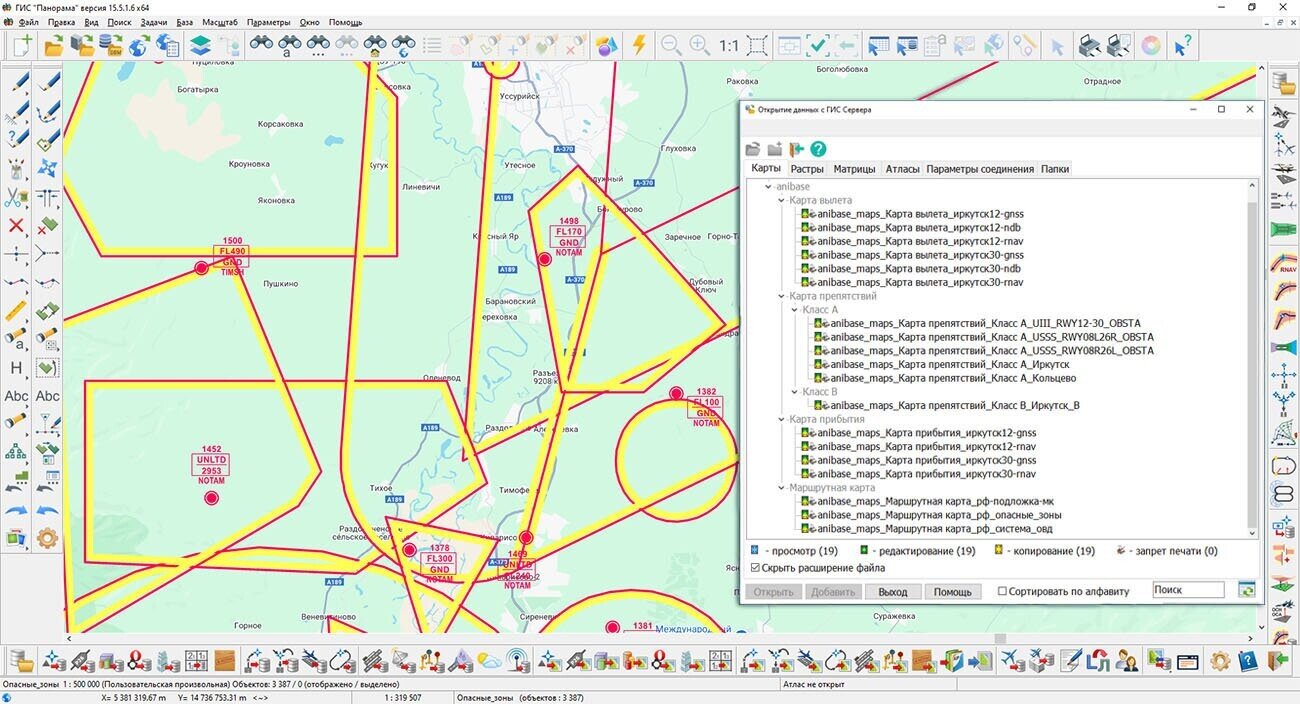The width and height of the screenshot is (1300, 704).
Task: Click the lightning bolt icon in top toolbar
Action: click(639, 45)
